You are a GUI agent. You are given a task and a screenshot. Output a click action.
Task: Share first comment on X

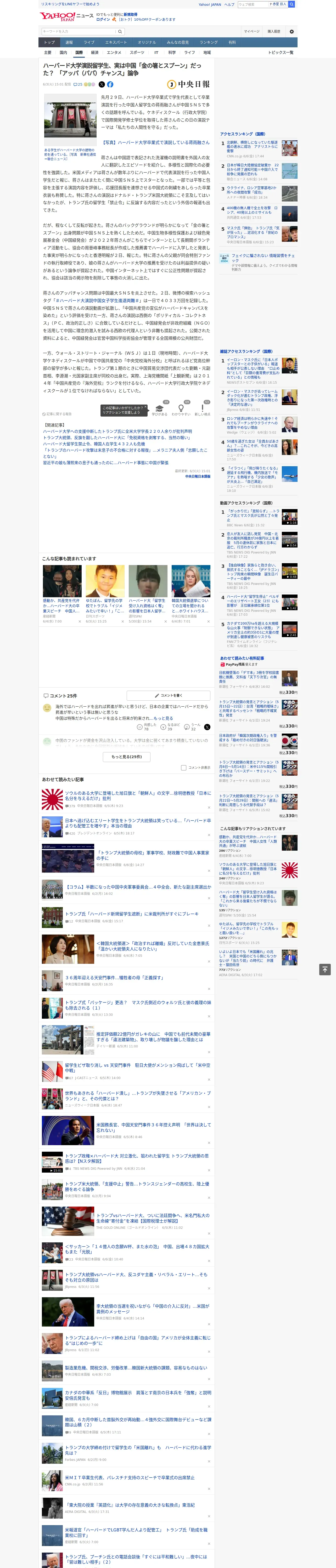coord(207,727)
